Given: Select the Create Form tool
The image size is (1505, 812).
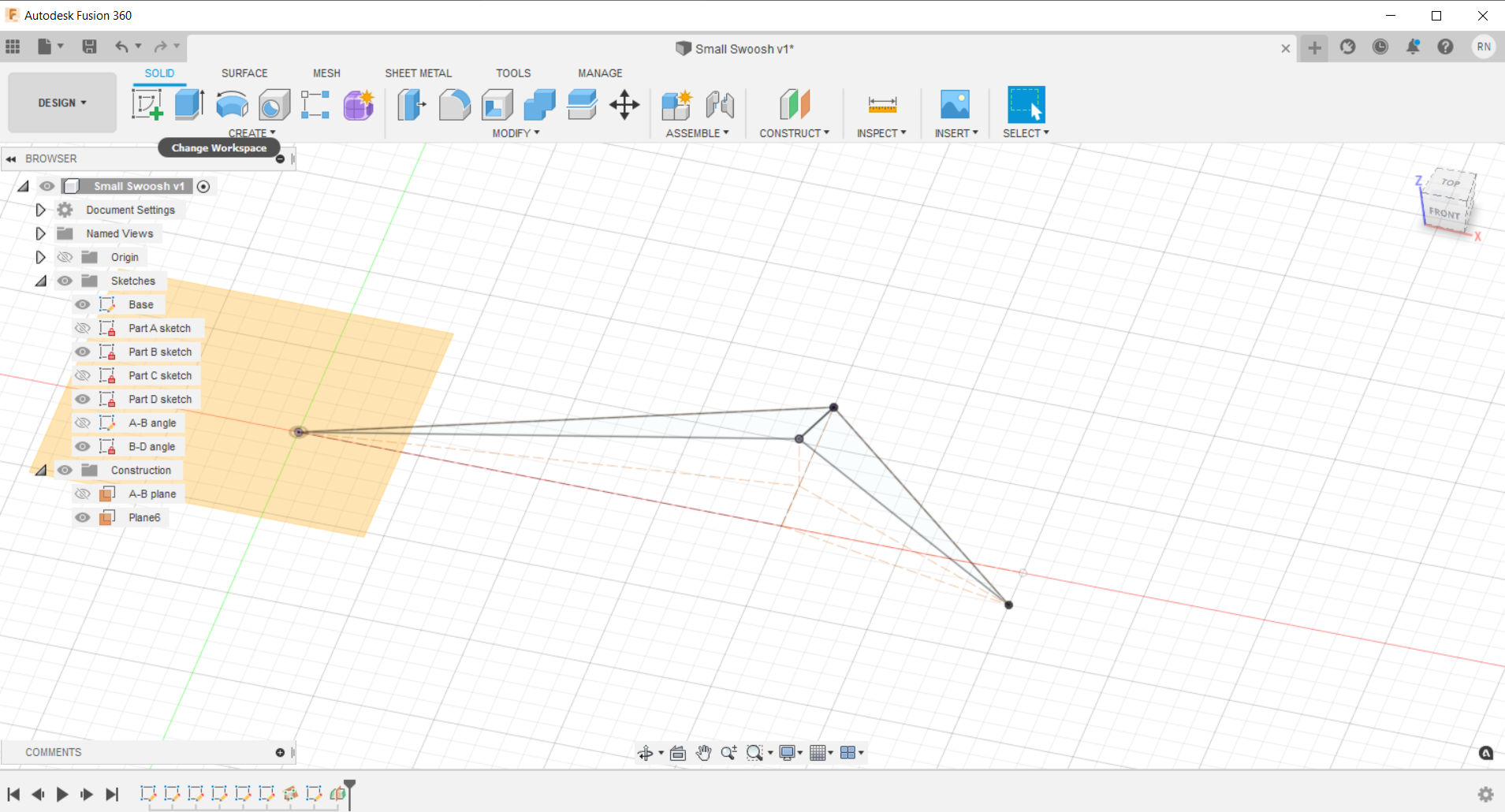Looking at the screenshot, I should point(359,104).
